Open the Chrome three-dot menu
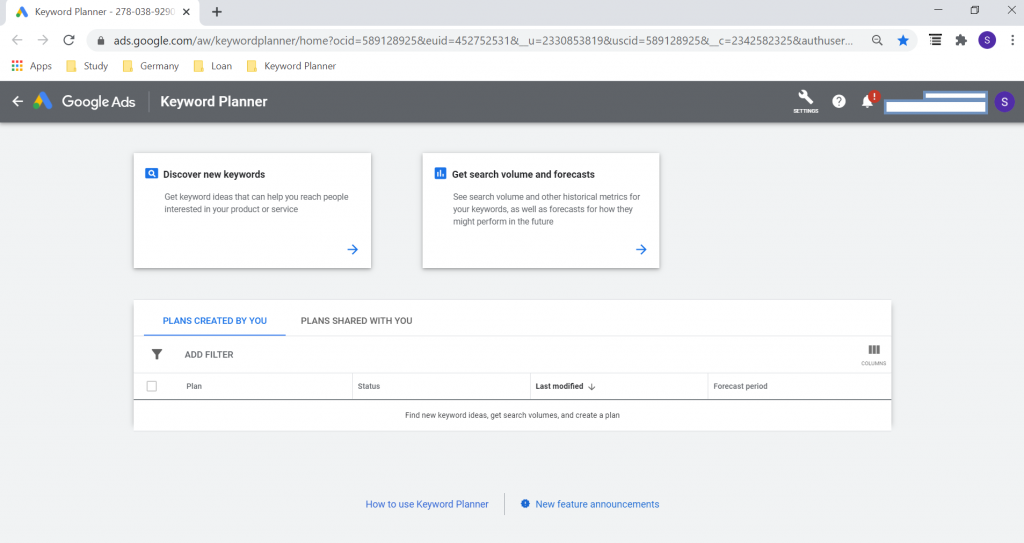1024x543 pixels. [x=1012, y=41]
